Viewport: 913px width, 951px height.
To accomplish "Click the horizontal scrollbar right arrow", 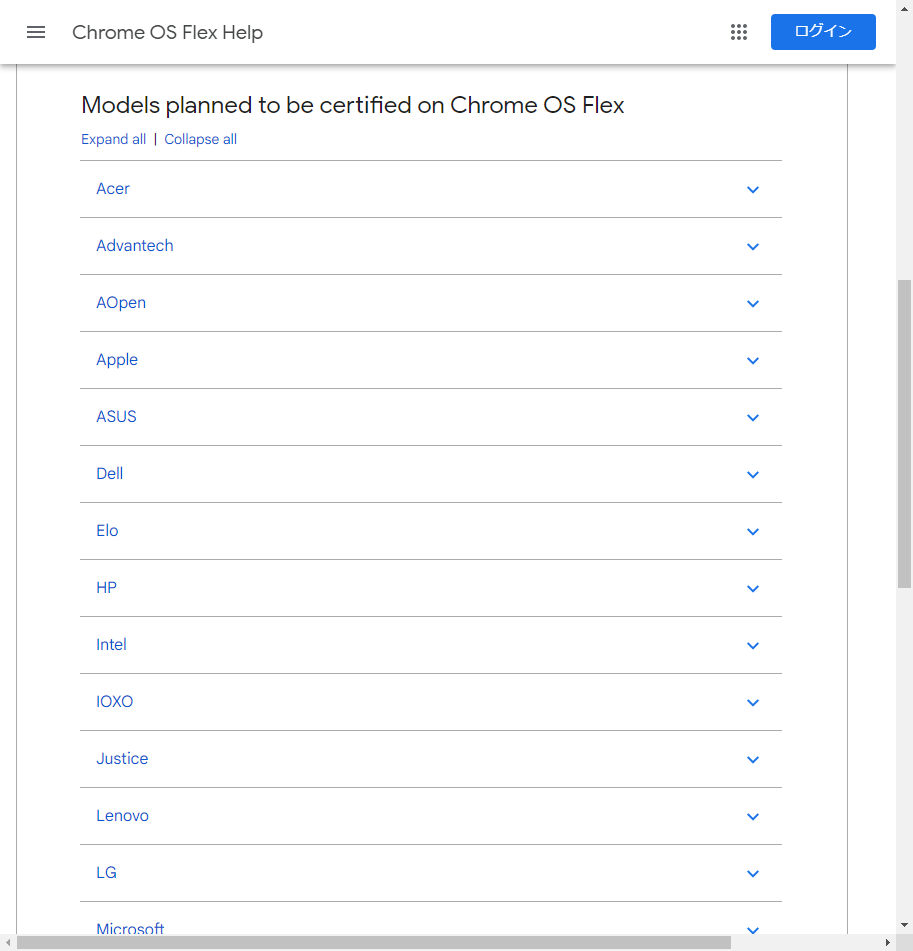I will (x=888, y=943).
